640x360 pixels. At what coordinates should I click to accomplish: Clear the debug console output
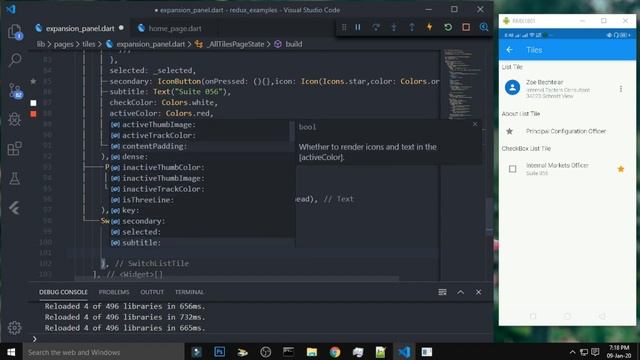pos(442,292)
